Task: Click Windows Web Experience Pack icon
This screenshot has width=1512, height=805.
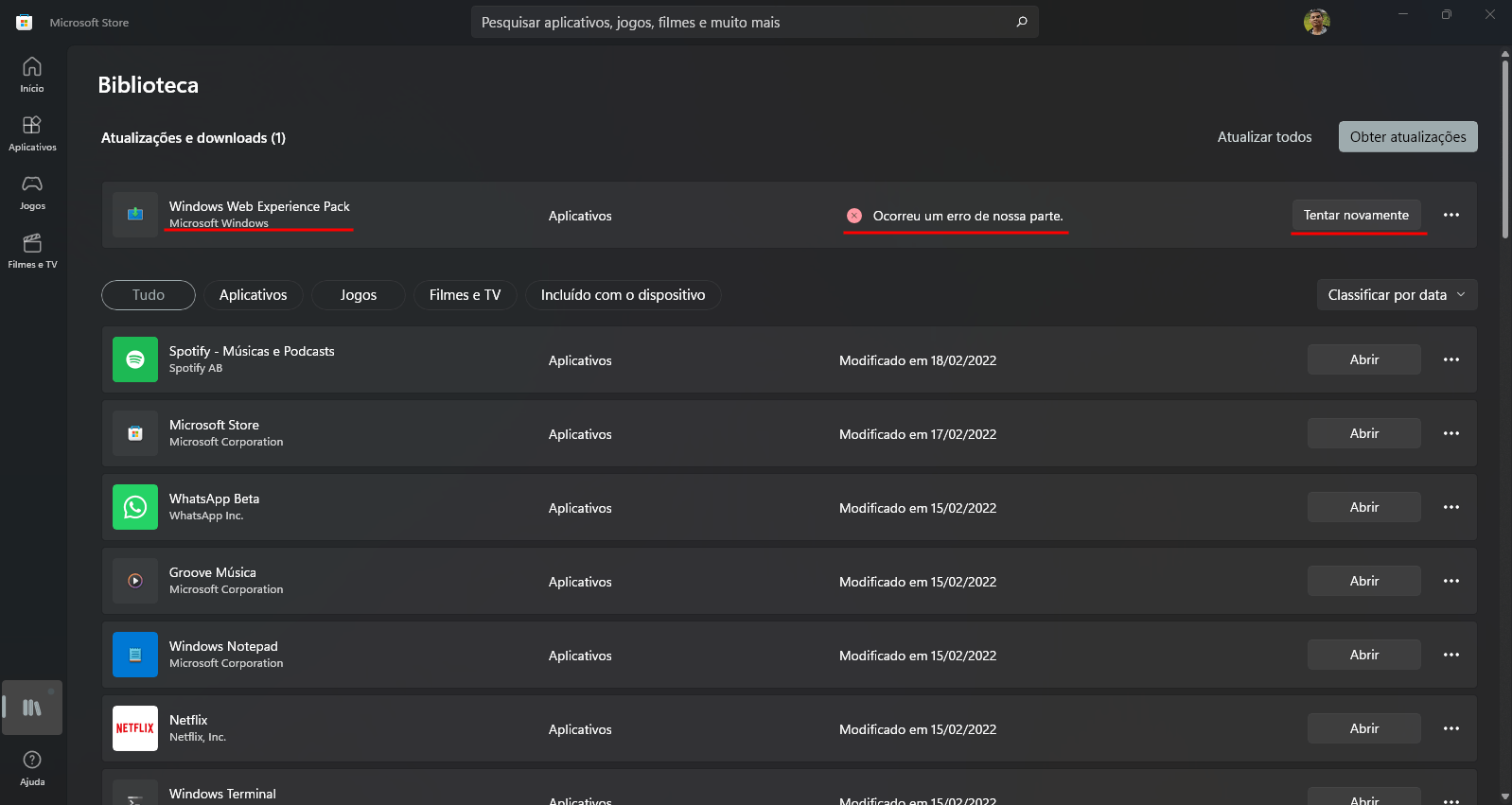Action: (x=135, y=215)
